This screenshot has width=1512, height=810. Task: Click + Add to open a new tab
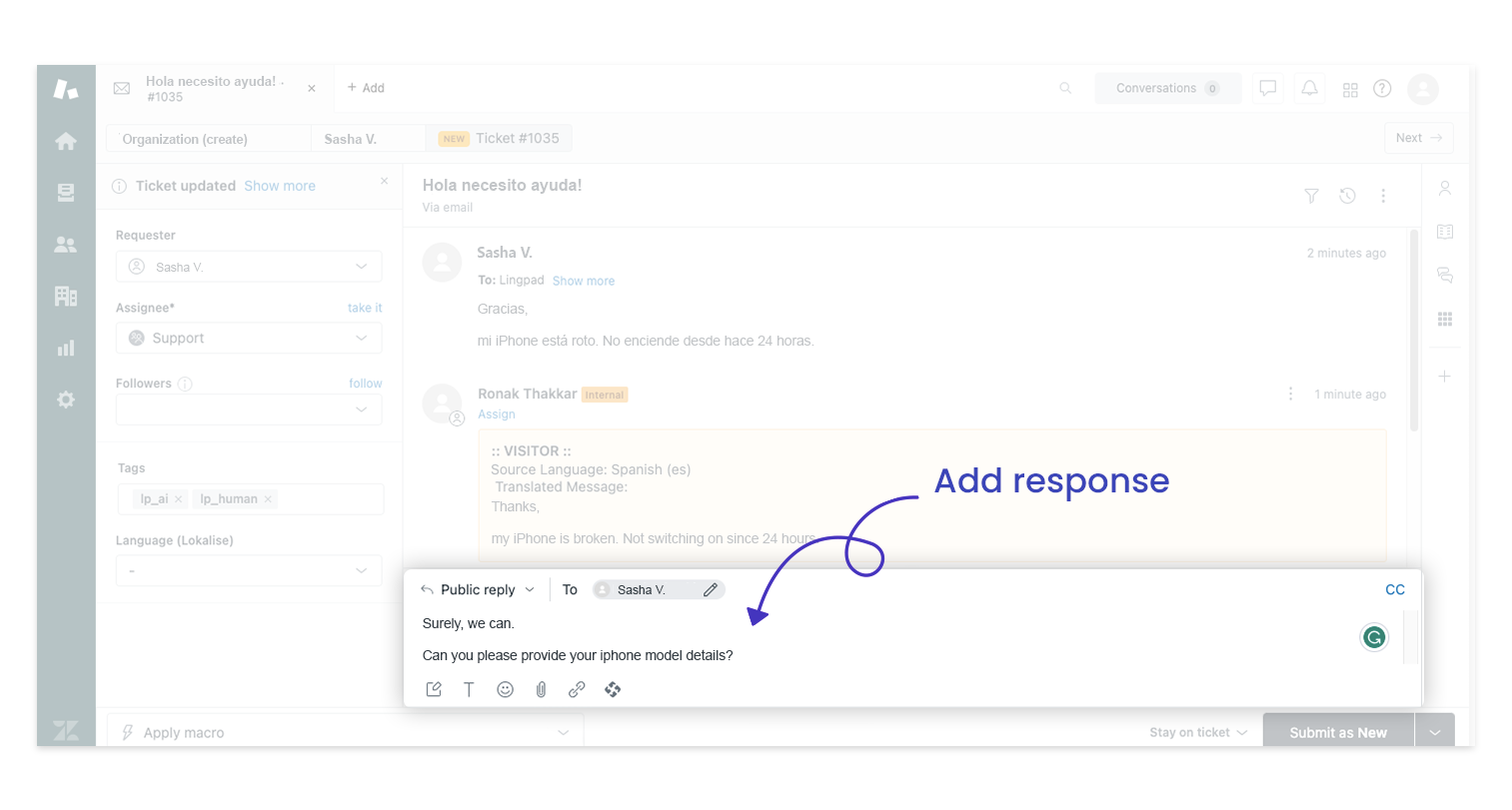click(x=366, y=88)
